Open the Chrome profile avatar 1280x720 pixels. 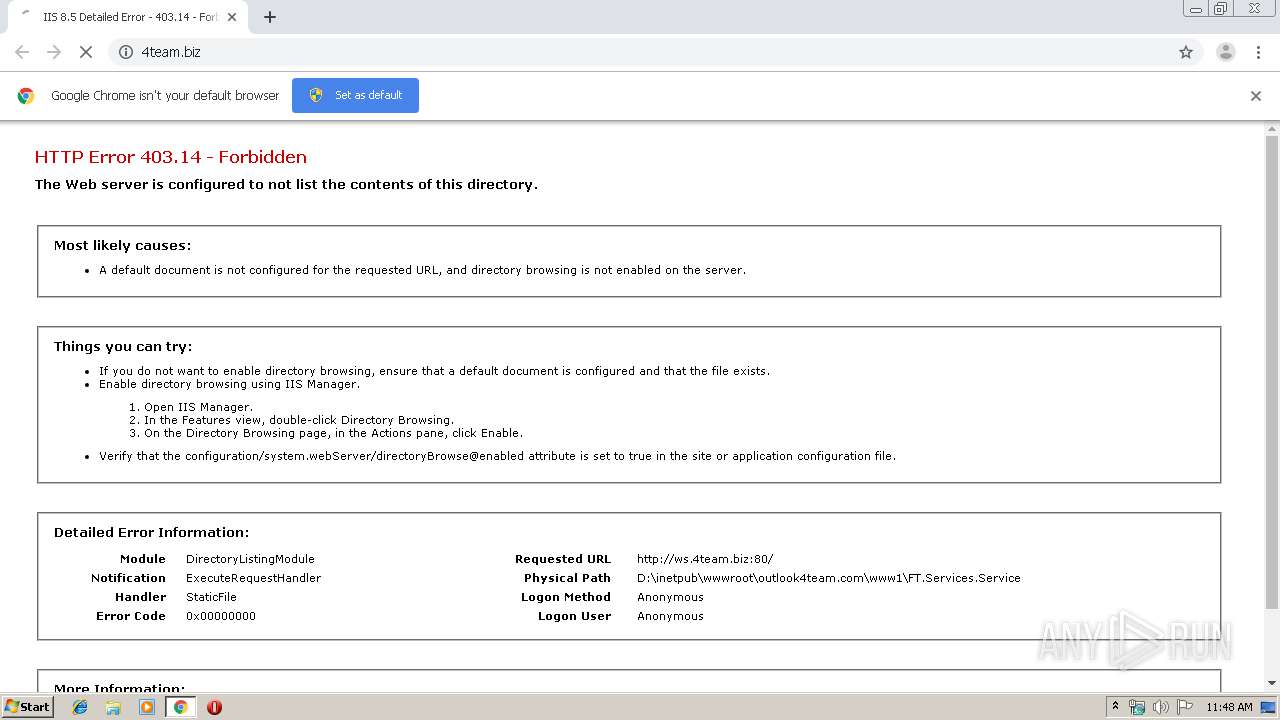pos(1226,52)
